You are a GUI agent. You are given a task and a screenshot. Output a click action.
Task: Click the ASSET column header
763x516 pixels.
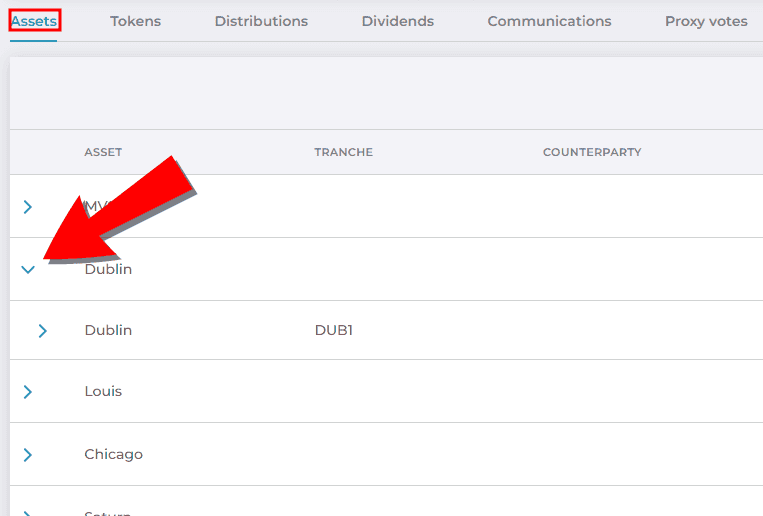point(103,152)
